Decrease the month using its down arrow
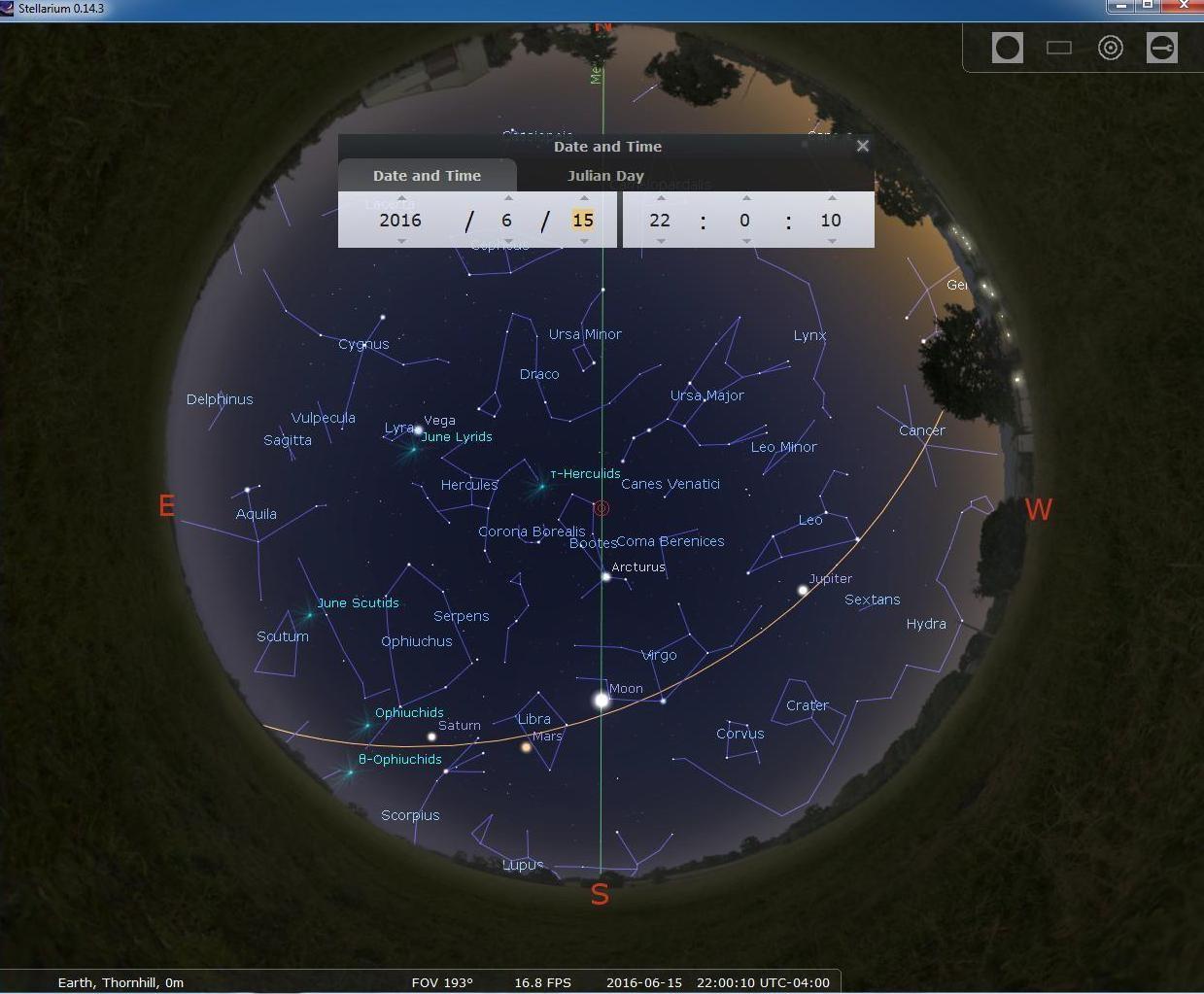Screen dimensions: 1204x994 tap(507, 241)
